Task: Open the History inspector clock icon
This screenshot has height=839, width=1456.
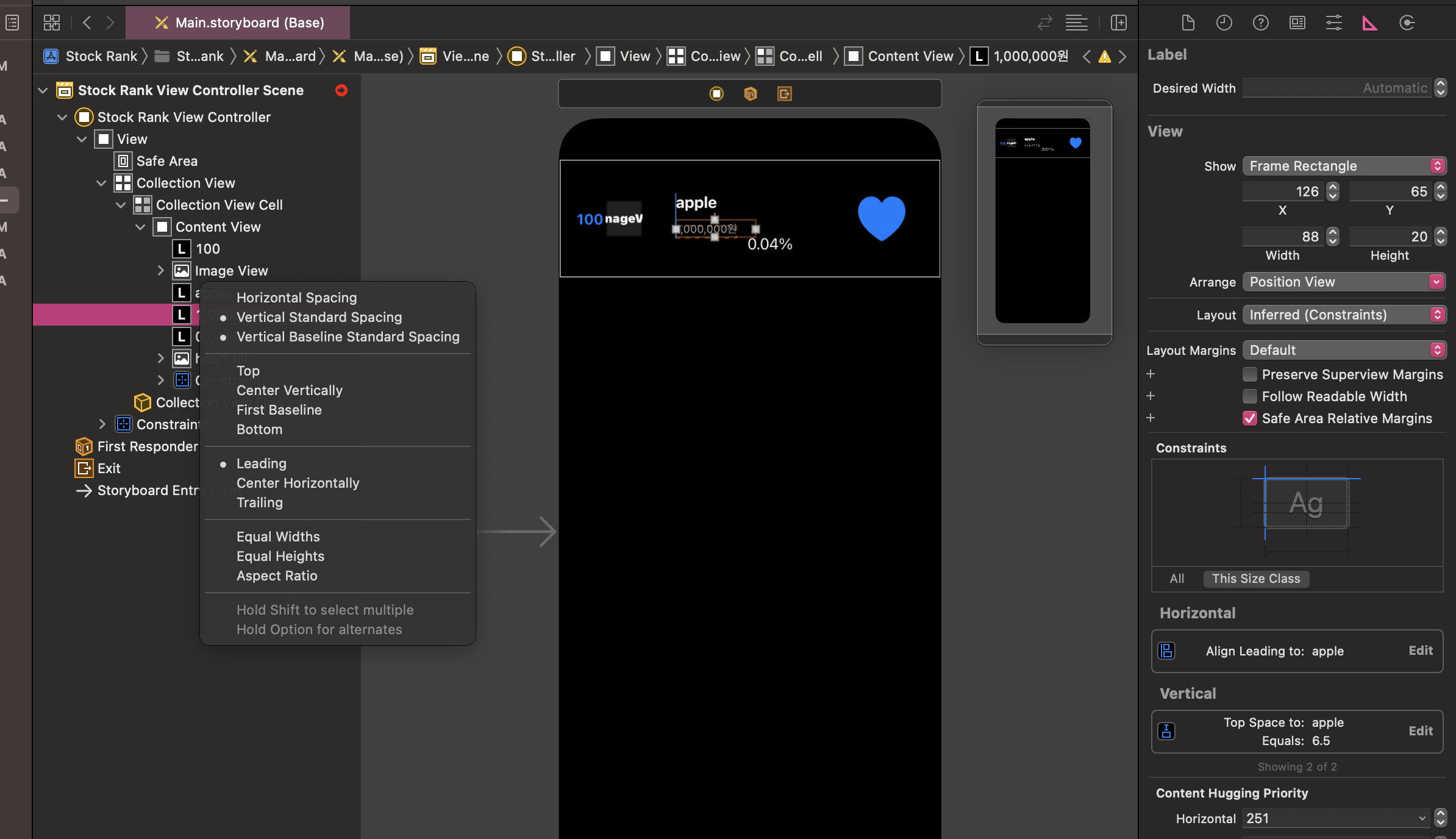Action: point(1224,23)
